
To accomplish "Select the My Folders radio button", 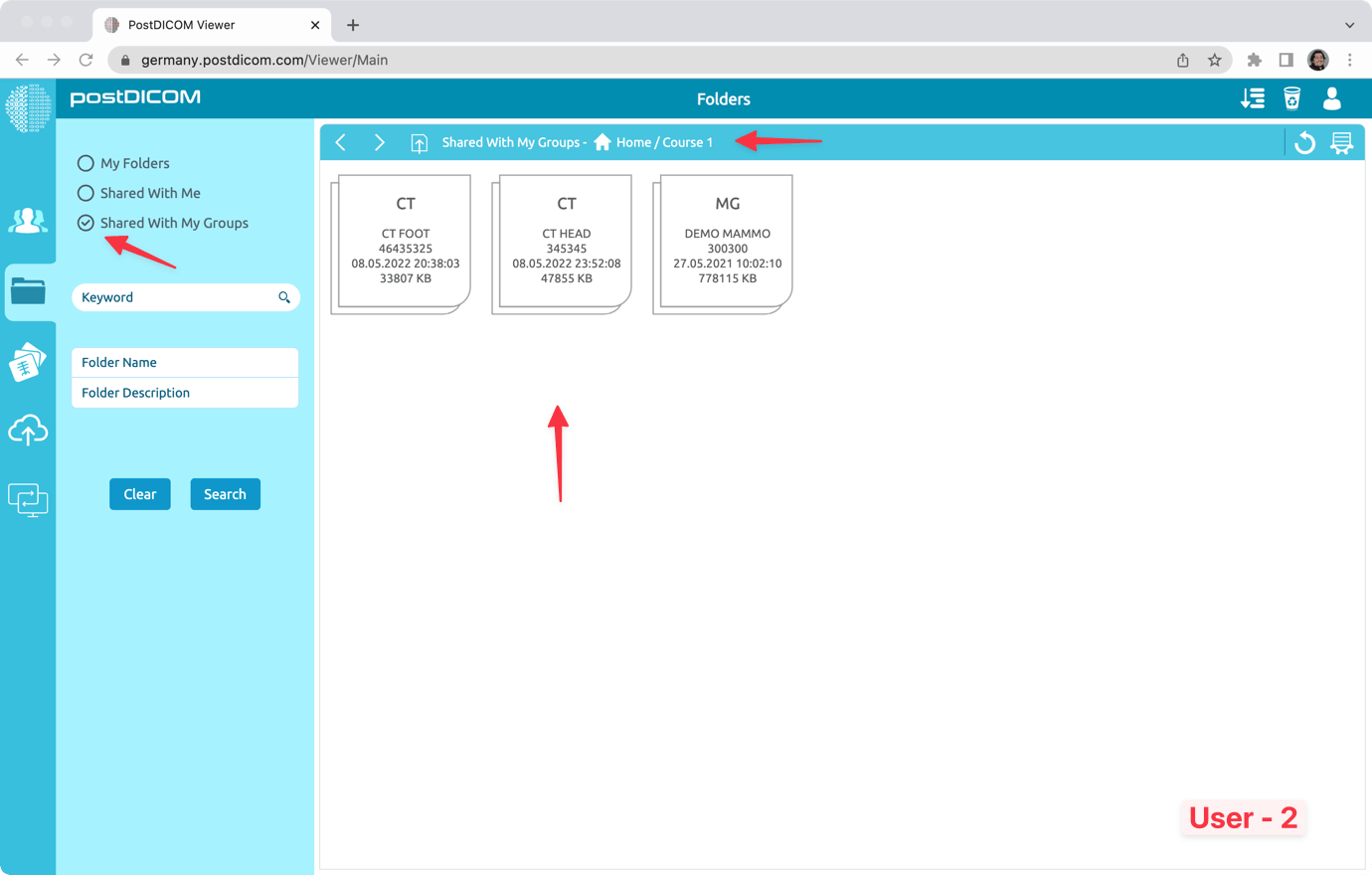I will coord(85,163).
